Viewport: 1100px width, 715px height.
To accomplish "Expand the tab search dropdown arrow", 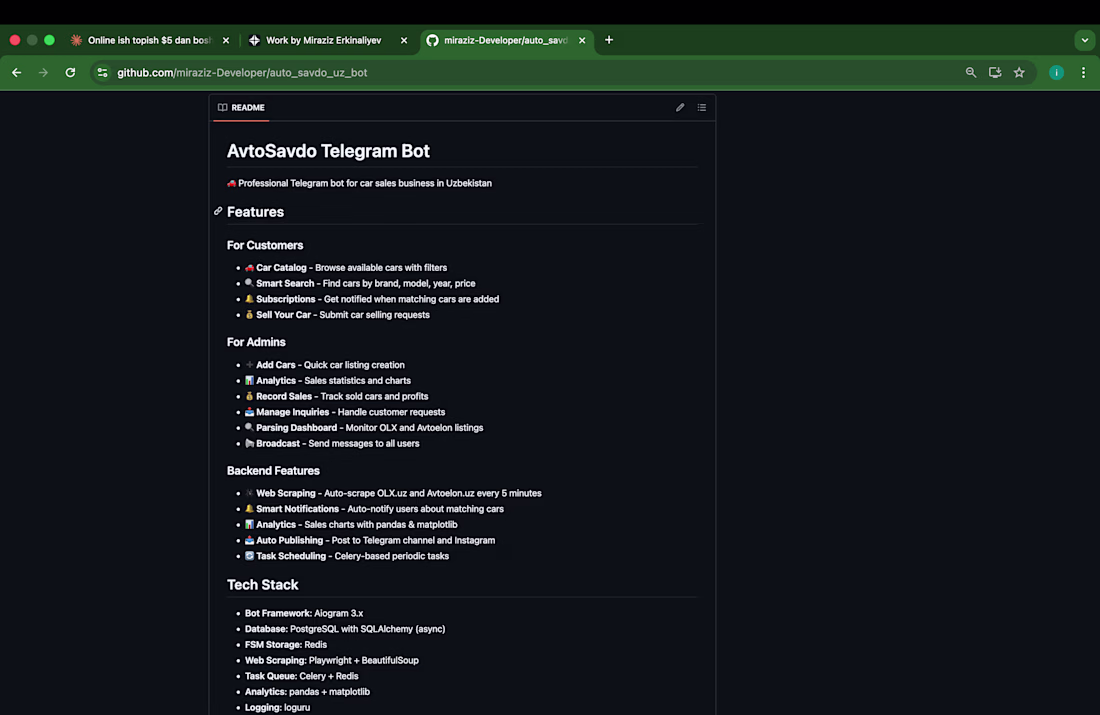I will pos(1085,40).
